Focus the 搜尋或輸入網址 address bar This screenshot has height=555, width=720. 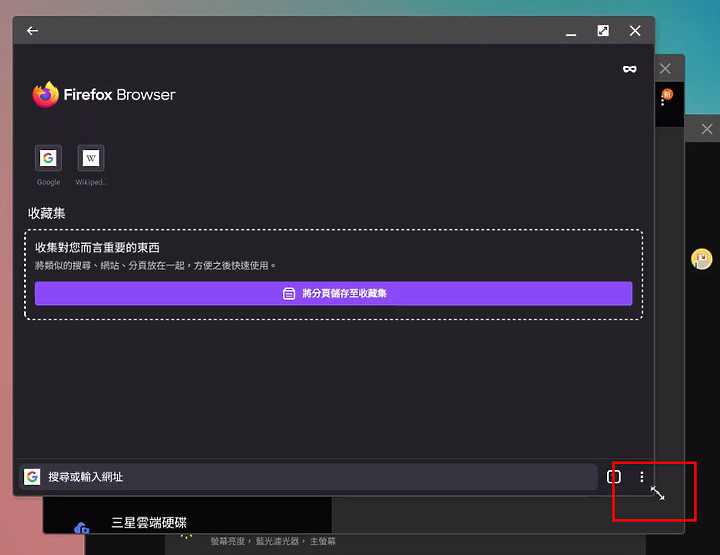pos(308,477)
